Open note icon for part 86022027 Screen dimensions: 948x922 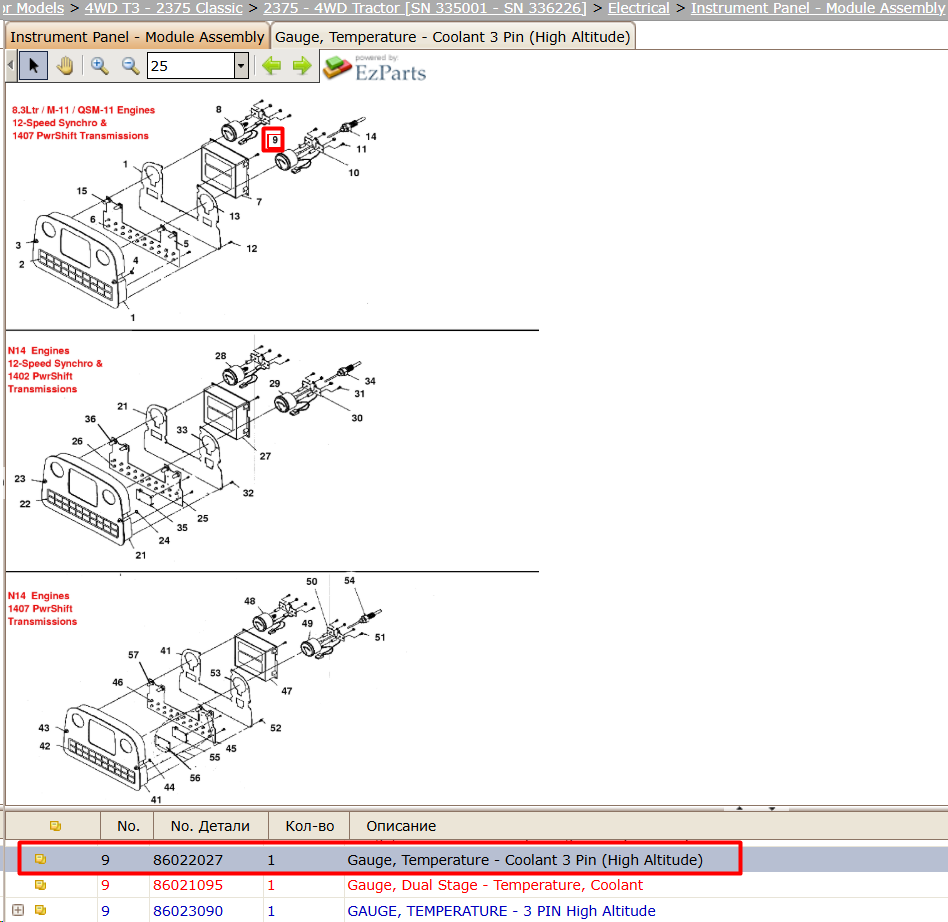pyautogui.click(x=41, y=859)
